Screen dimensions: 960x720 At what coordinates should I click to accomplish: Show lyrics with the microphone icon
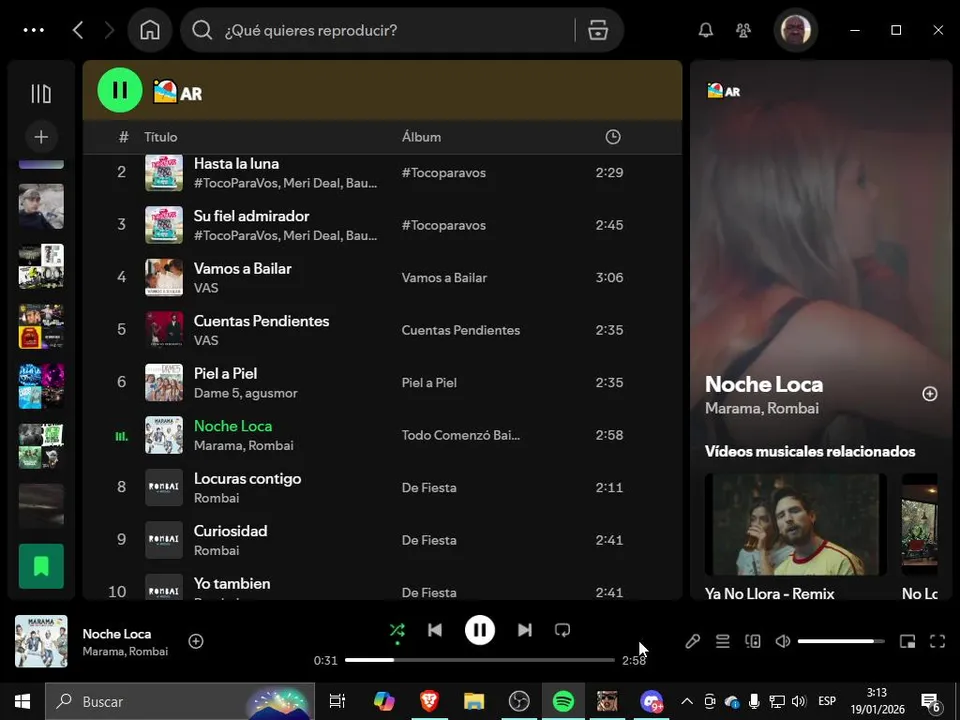pos(692,641)
